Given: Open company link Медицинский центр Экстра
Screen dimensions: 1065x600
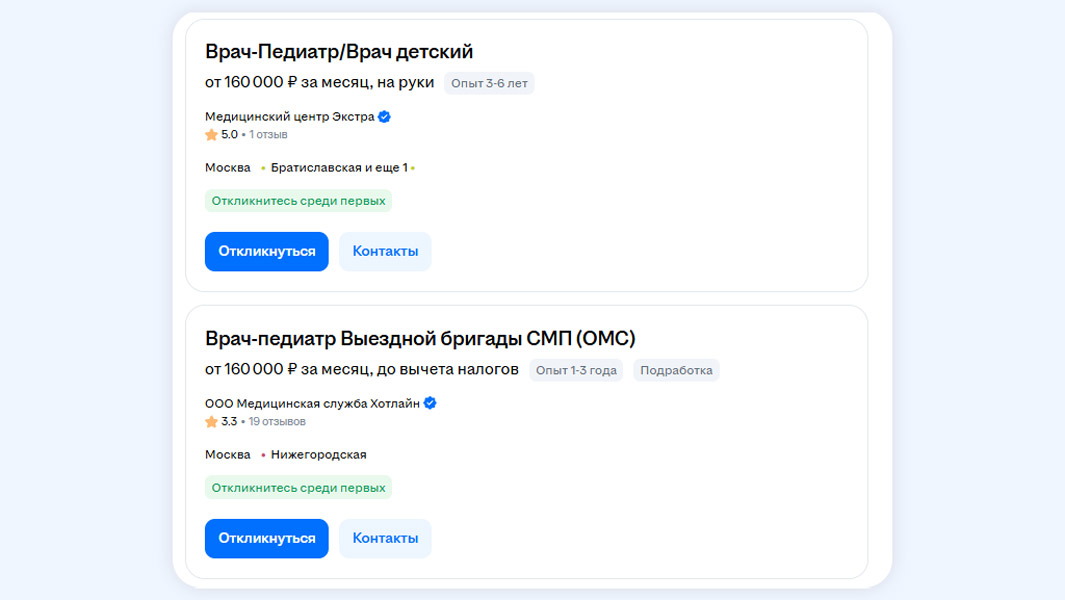Looking at the screenshot, I should tap(289, 117).
